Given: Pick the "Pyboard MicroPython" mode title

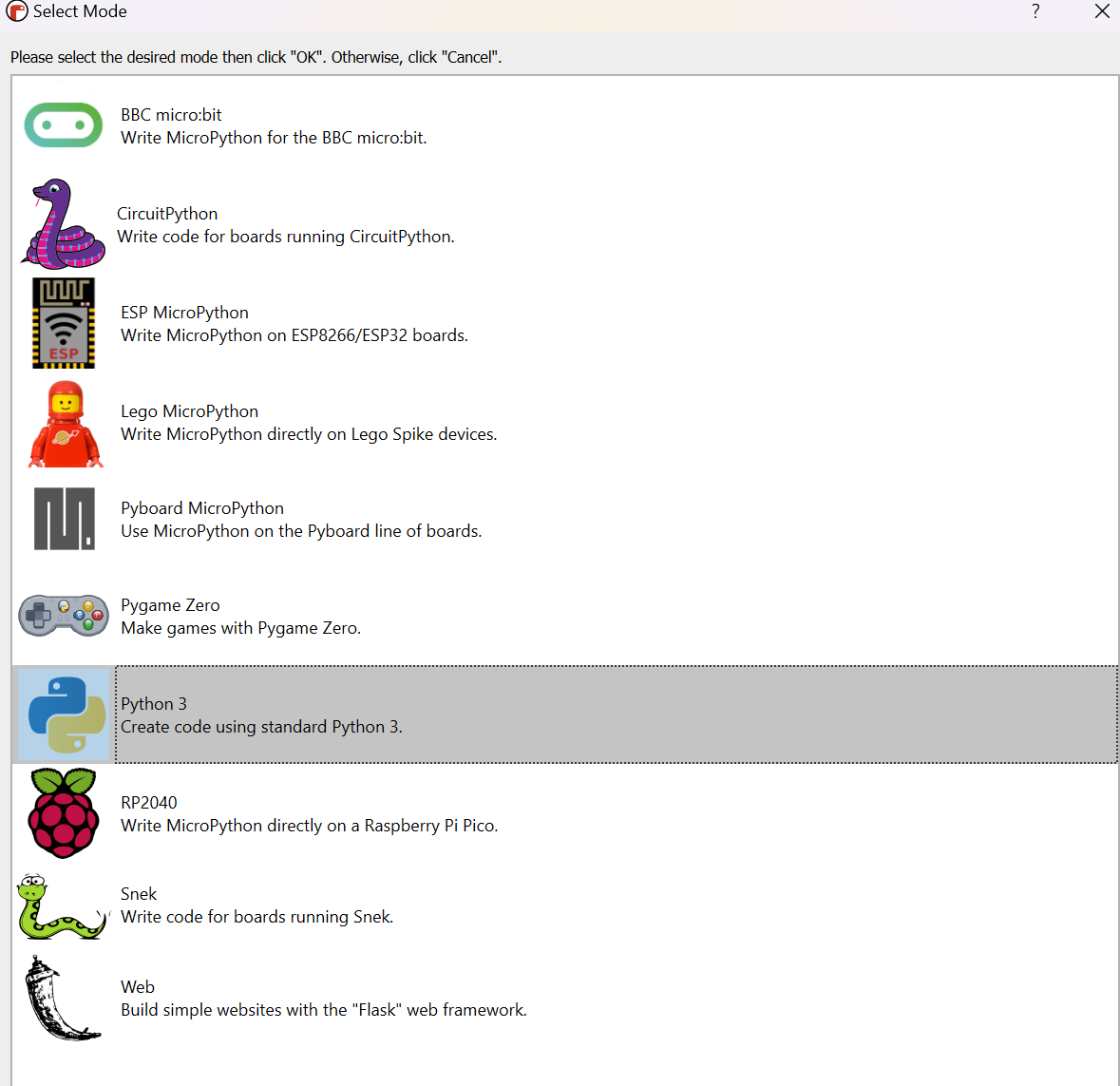Looking at the screenshot, I should tap(202, 508).
